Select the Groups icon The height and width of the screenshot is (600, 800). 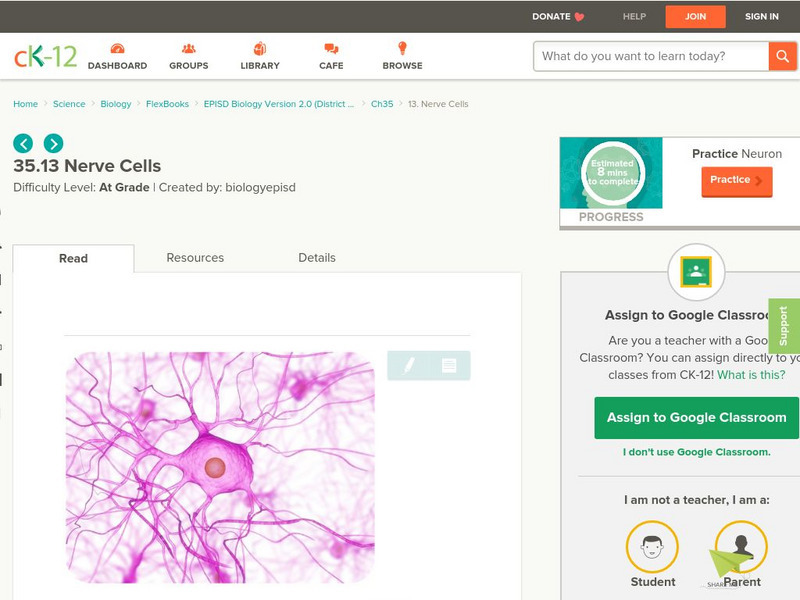(x=187, y=47)
